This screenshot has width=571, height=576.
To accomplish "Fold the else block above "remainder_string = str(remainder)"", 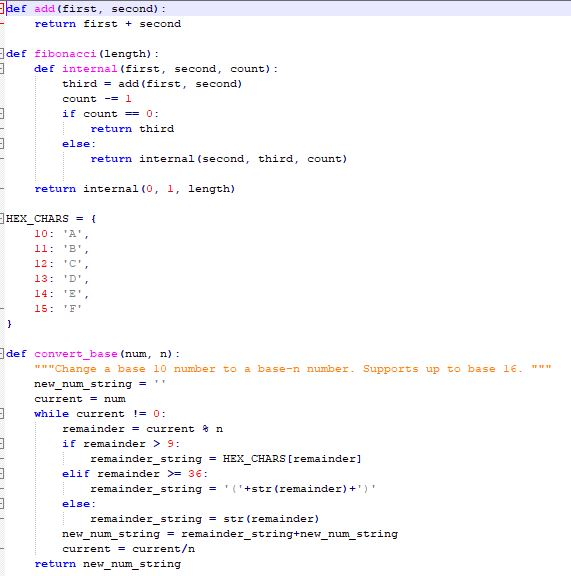I will pyautogui.click(x=1, y=504).
